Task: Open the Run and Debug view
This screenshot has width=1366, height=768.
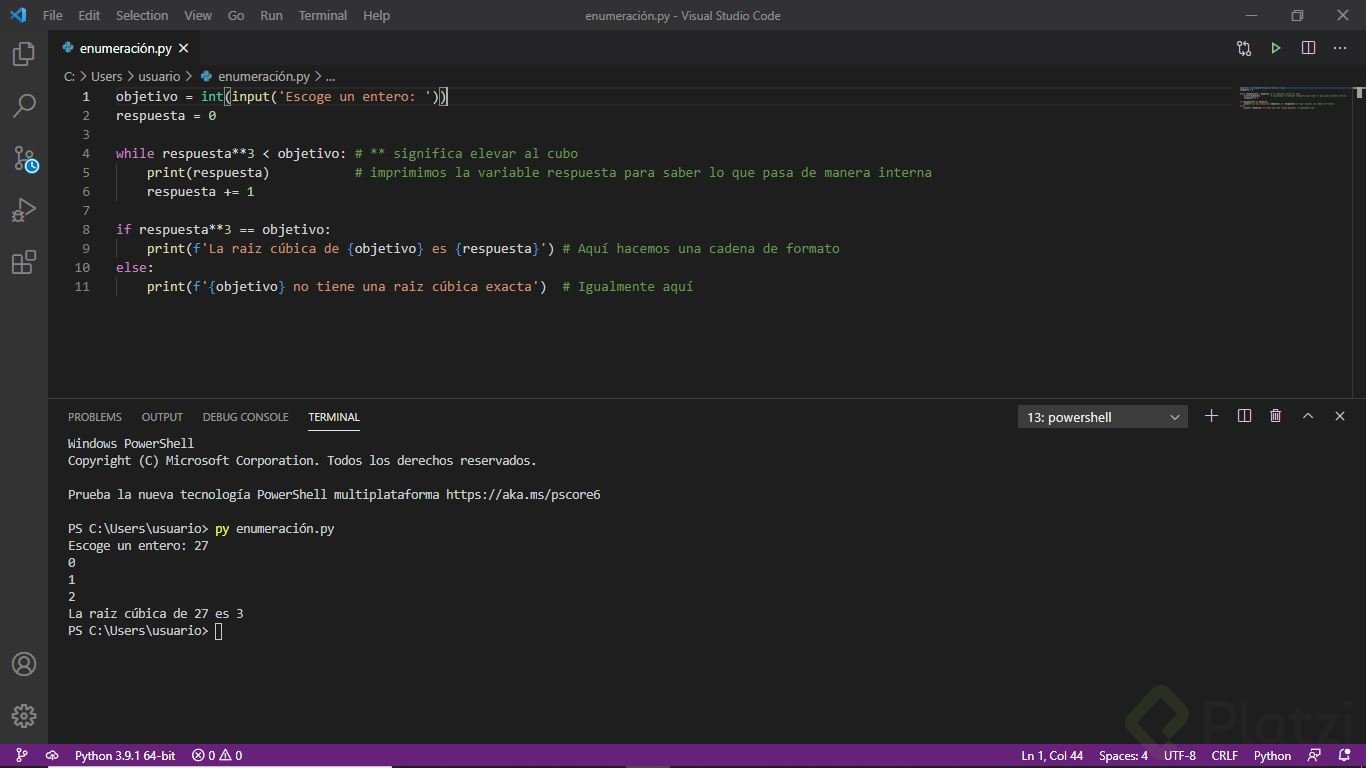Action: click(x=24, y=211)
